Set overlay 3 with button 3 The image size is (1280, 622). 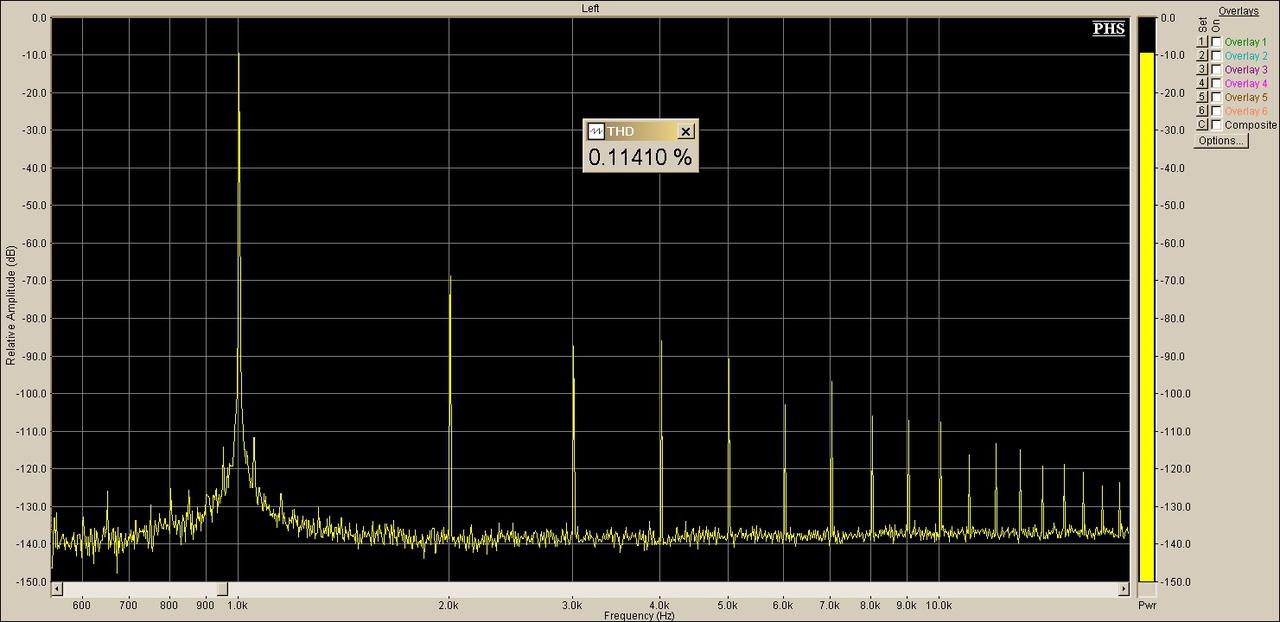coord(1202,70)
